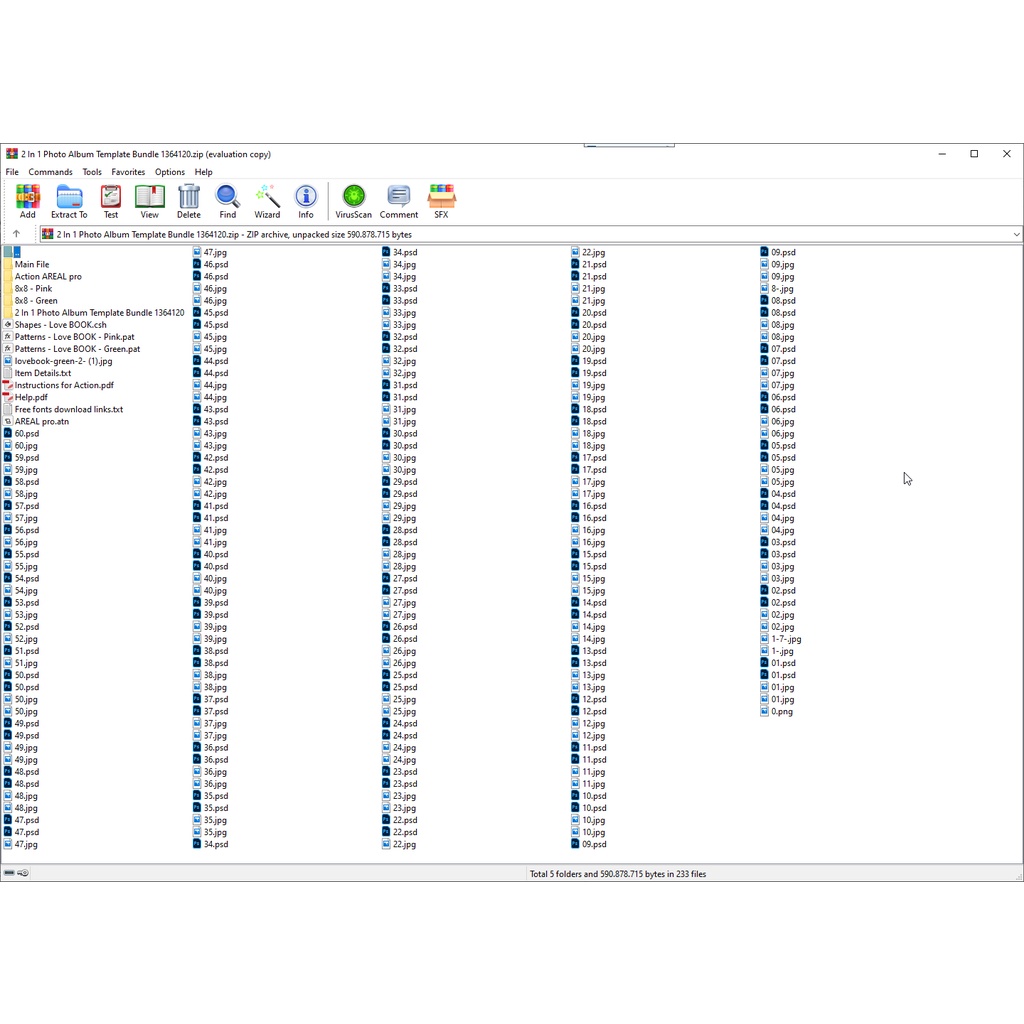Screen dimensions: 1024x1024
Task: Select the Item Details.txt file
Action: [x=43, y=373]
